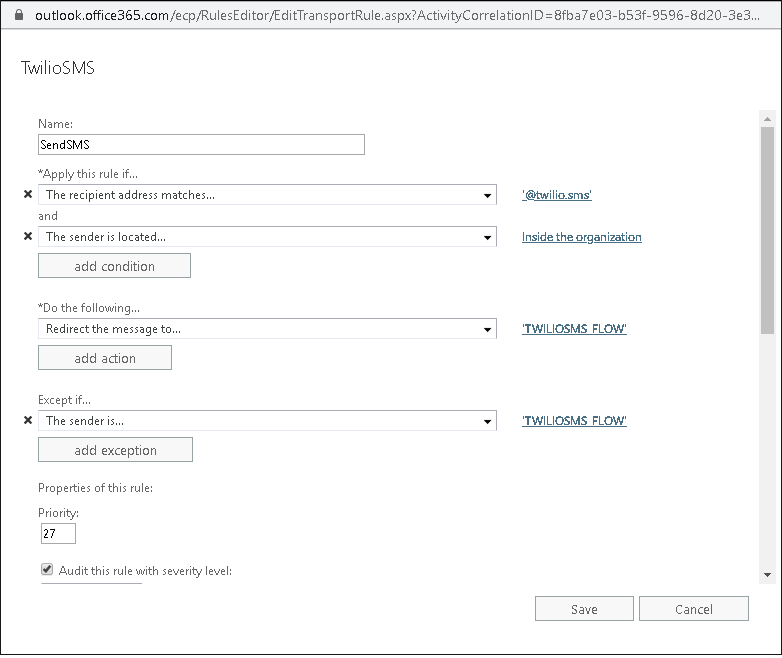Remove the sender is located condition
This screenshot has width=782, height=658.
[x=28, y=236]
